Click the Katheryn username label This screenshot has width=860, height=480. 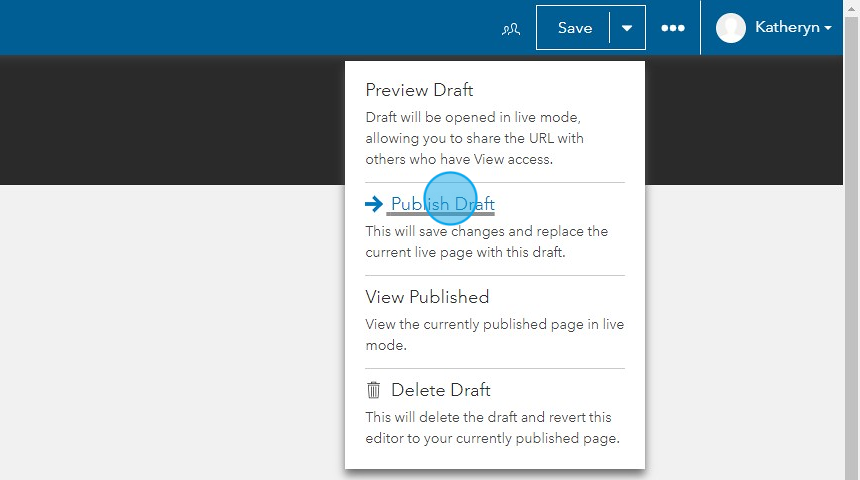click(x=787, y=27)
